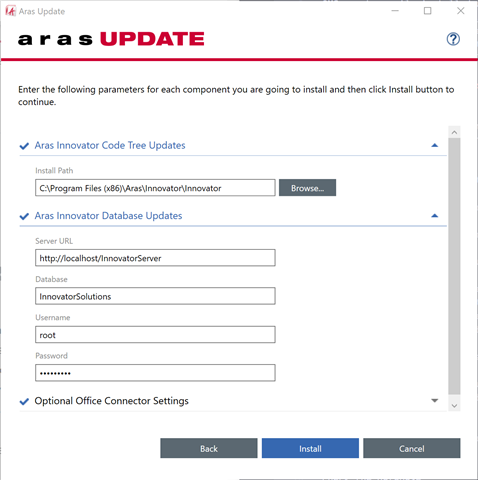The width and height of the screenshot is (478, 480).
Task: Cancel the Aras Update wizard
Action: click(x=412, y=448)
